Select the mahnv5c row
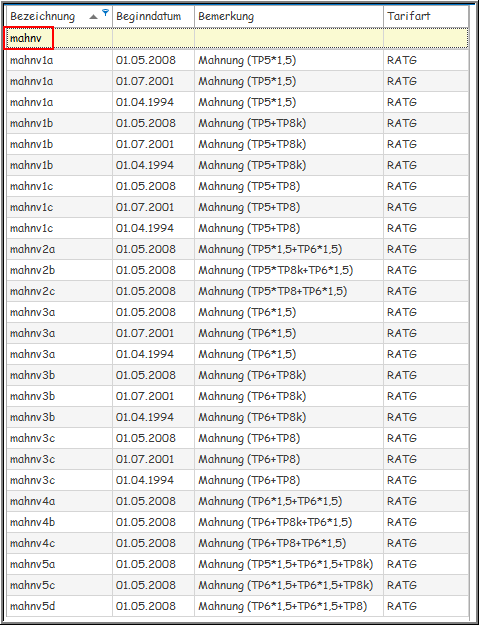 point(238,585)
